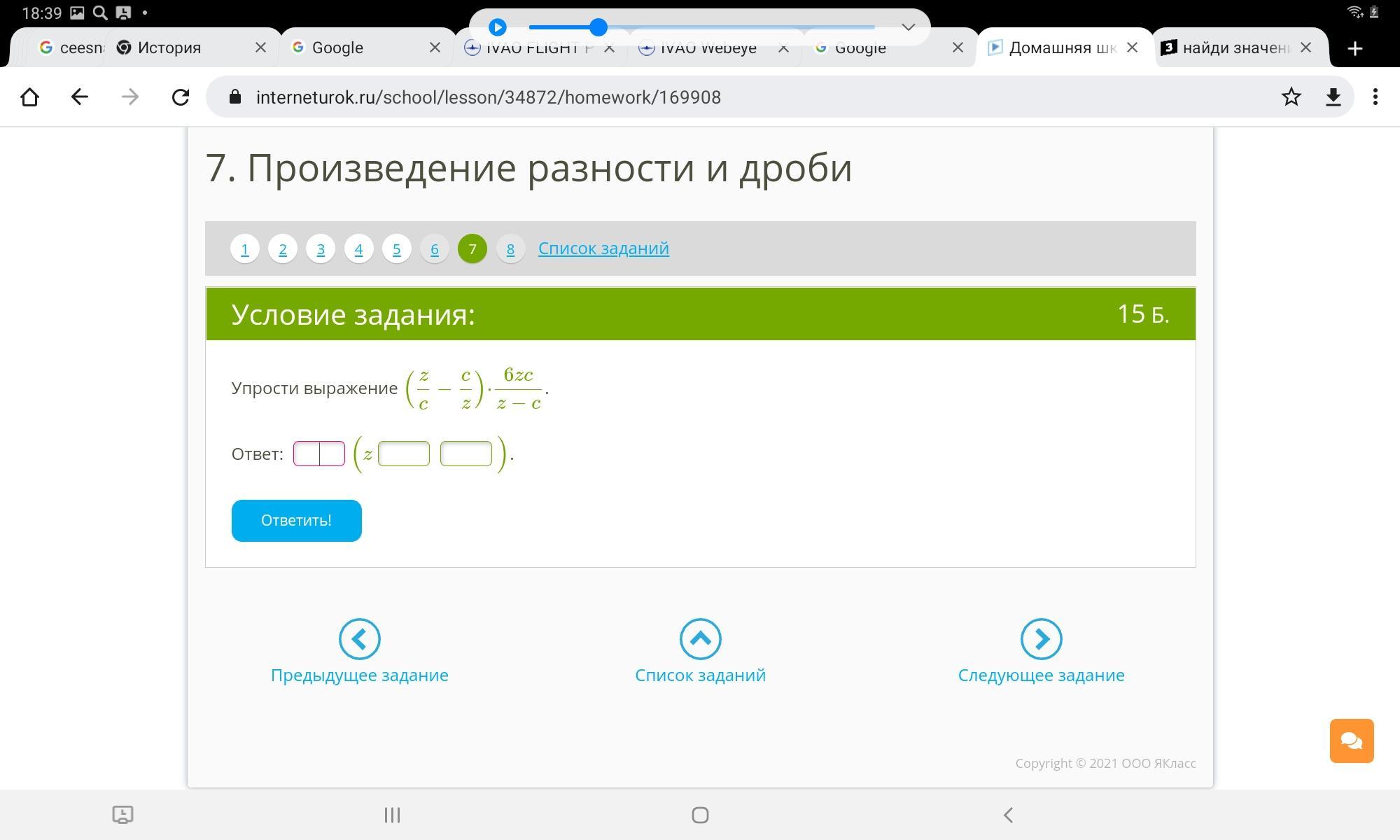Click the Список заданий link in task bar

(603, 248)
